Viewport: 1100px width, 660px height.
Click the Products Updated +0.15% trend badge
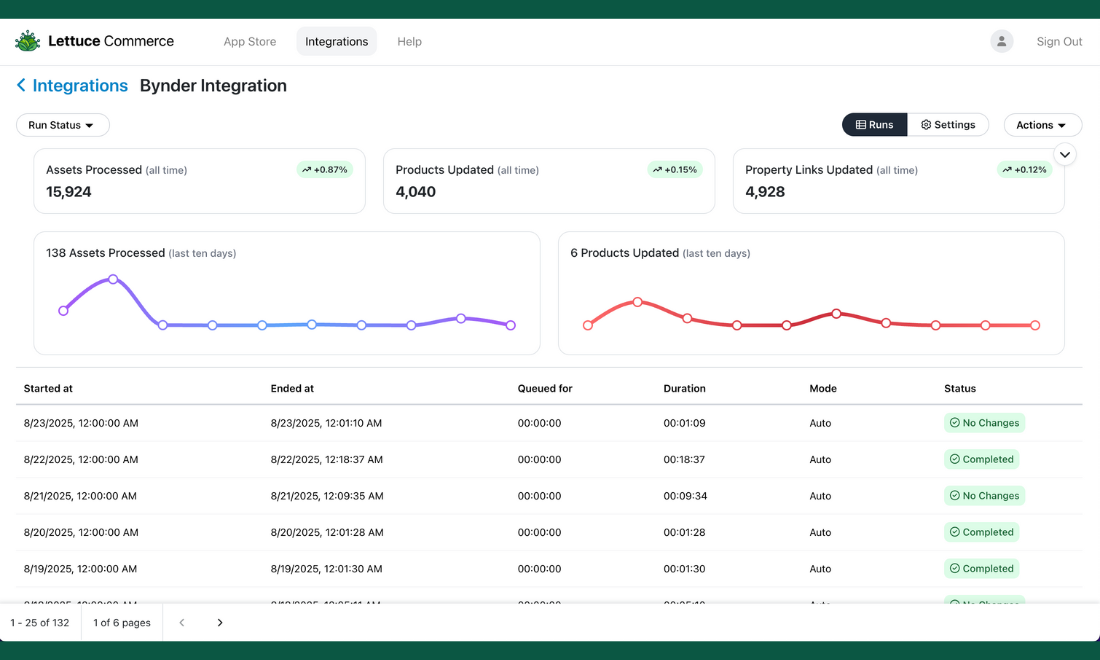(x=674, y=170)
